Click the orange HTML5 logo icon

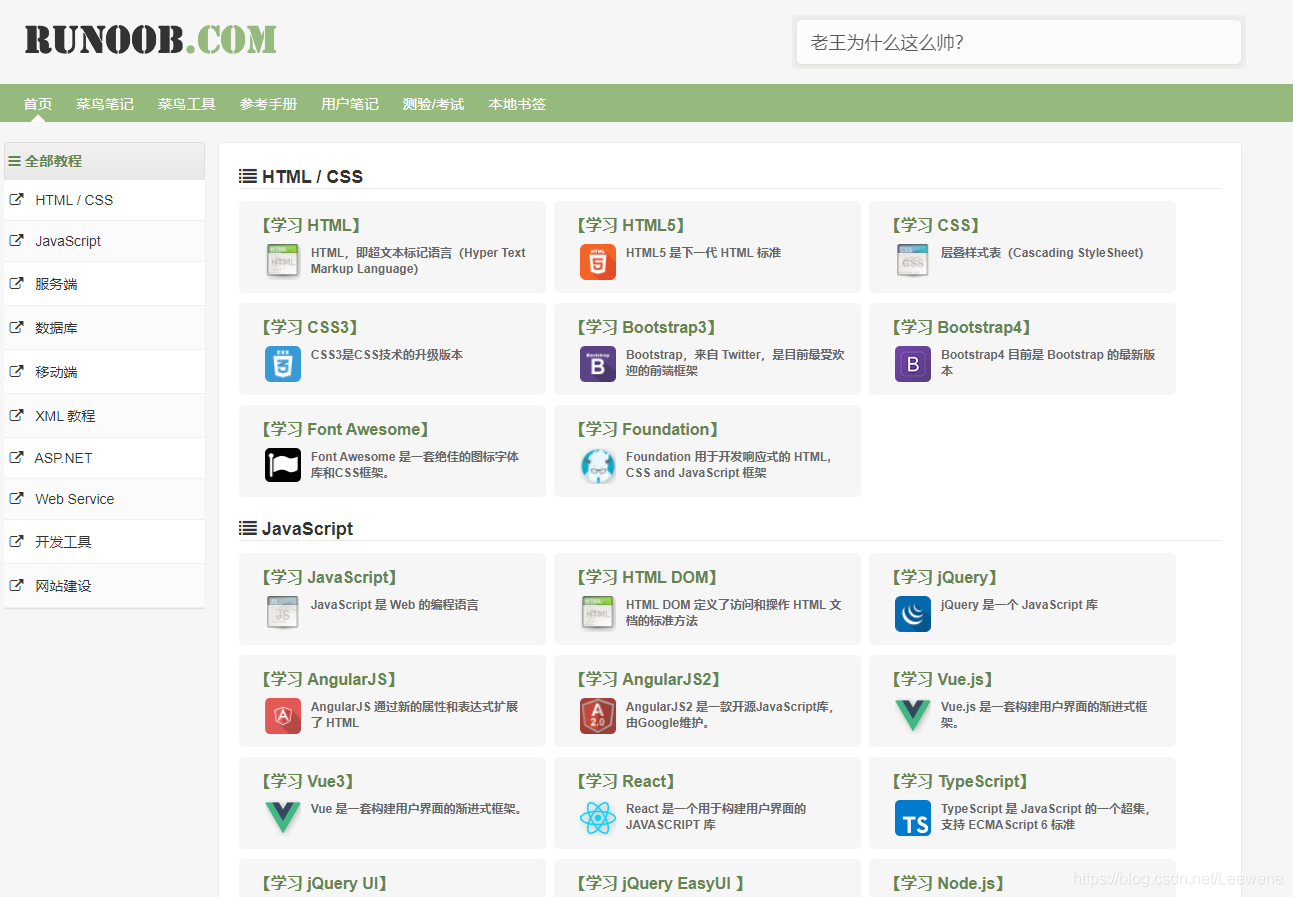tap(598, 262)
